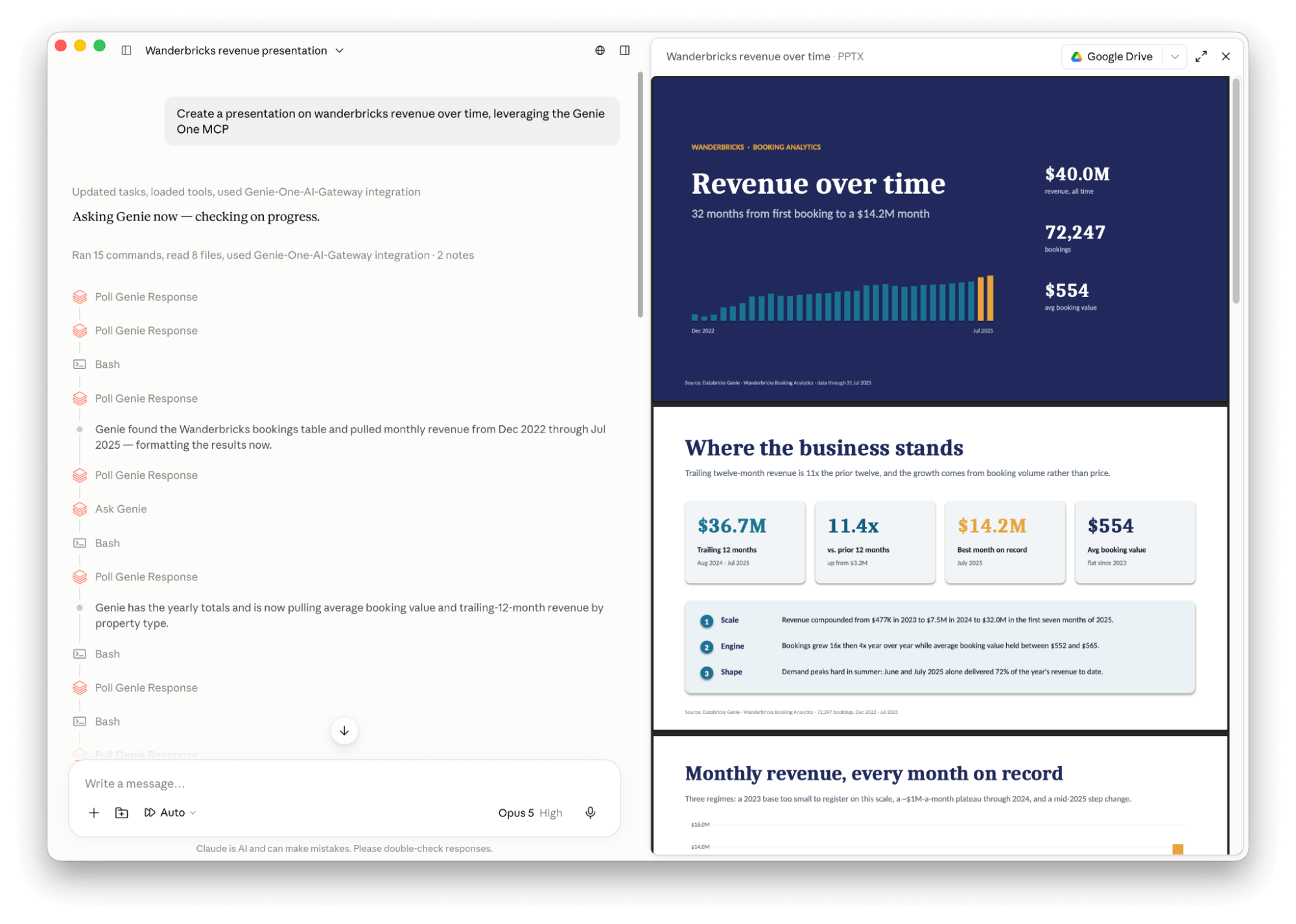Toggle the split view panel icon
1296x924 pixels.
pyautogui.click(x=624, y=51)
